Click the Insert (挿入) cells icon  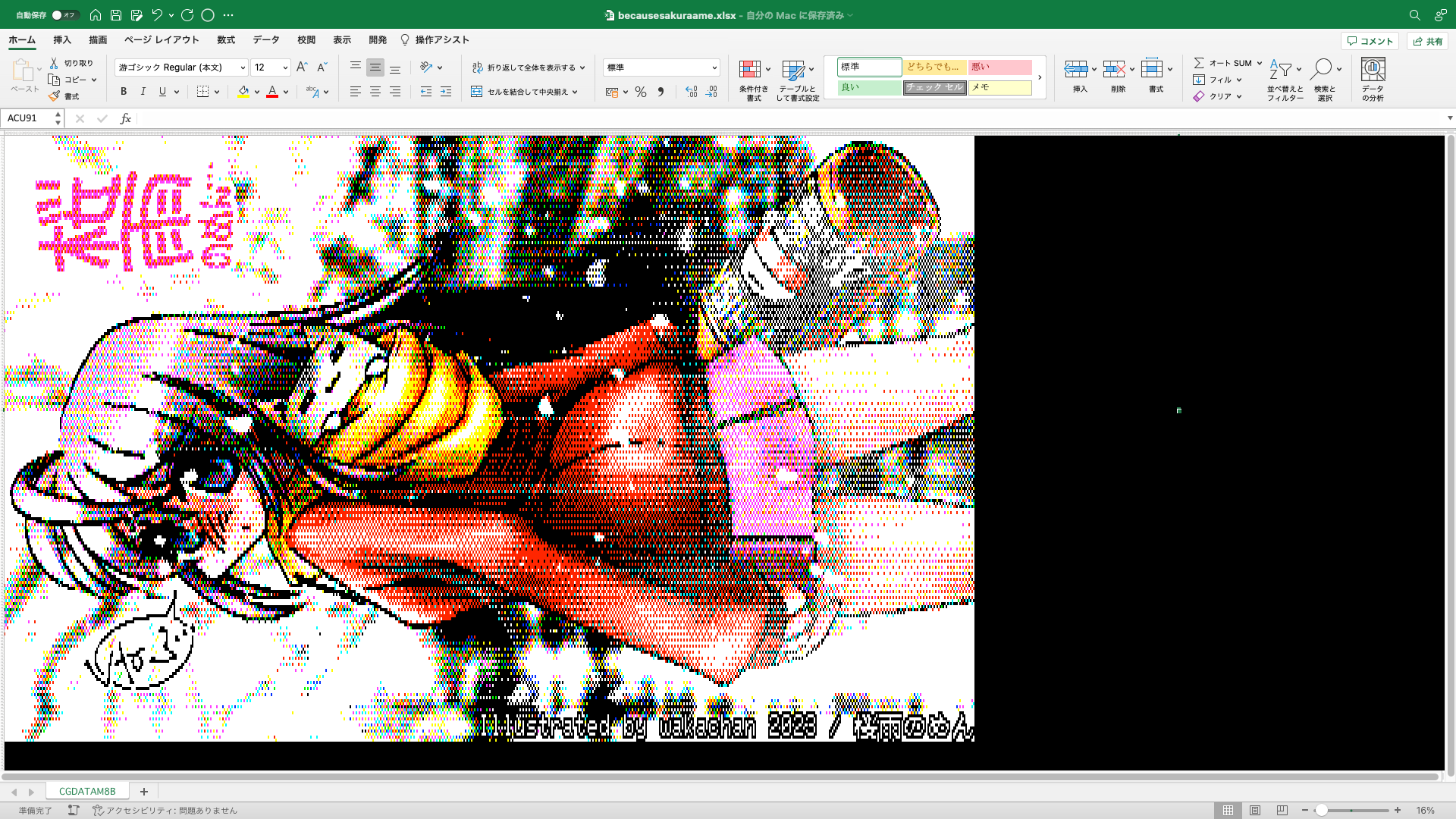1075,69
